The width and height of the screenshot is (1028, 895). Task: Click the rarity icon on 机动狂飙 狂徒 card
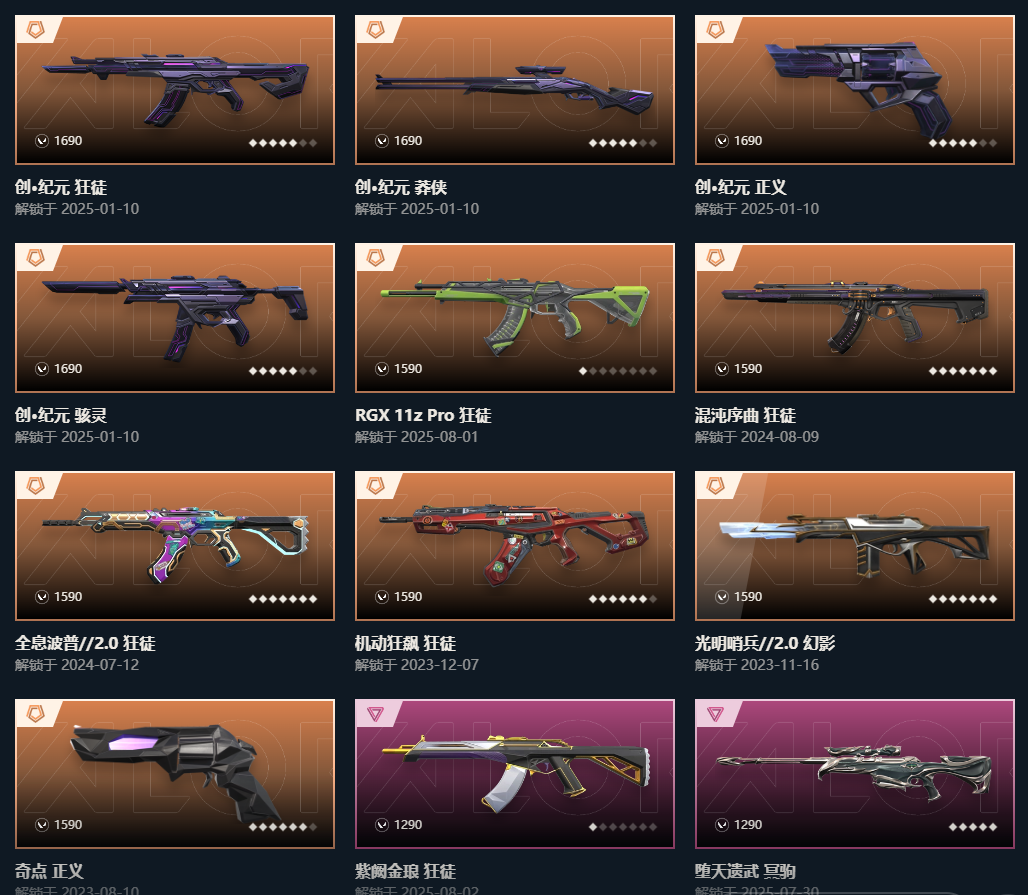click(x=375, y=486)
